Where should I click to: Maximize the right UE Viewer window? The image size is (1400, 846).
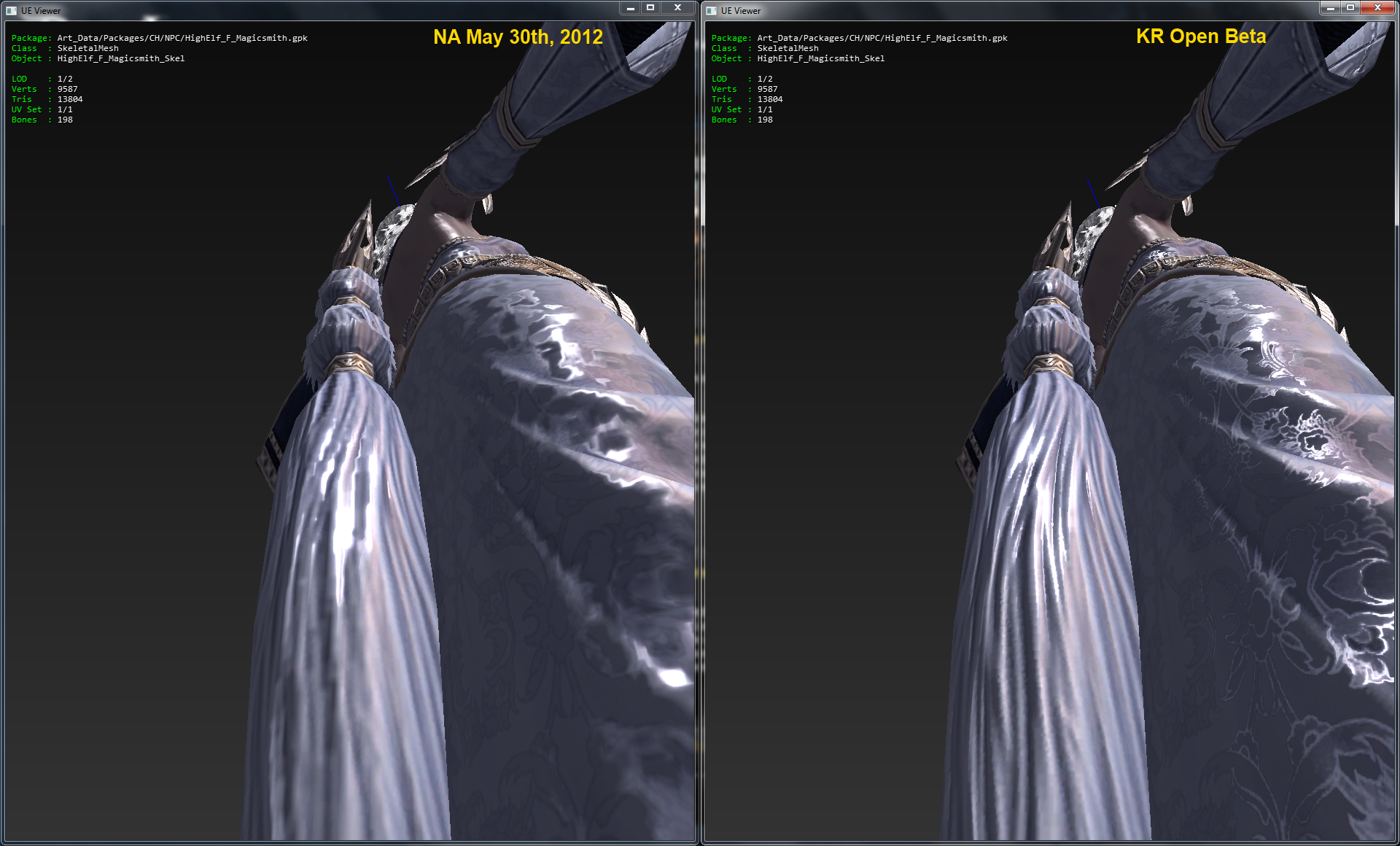(1350, 7)
